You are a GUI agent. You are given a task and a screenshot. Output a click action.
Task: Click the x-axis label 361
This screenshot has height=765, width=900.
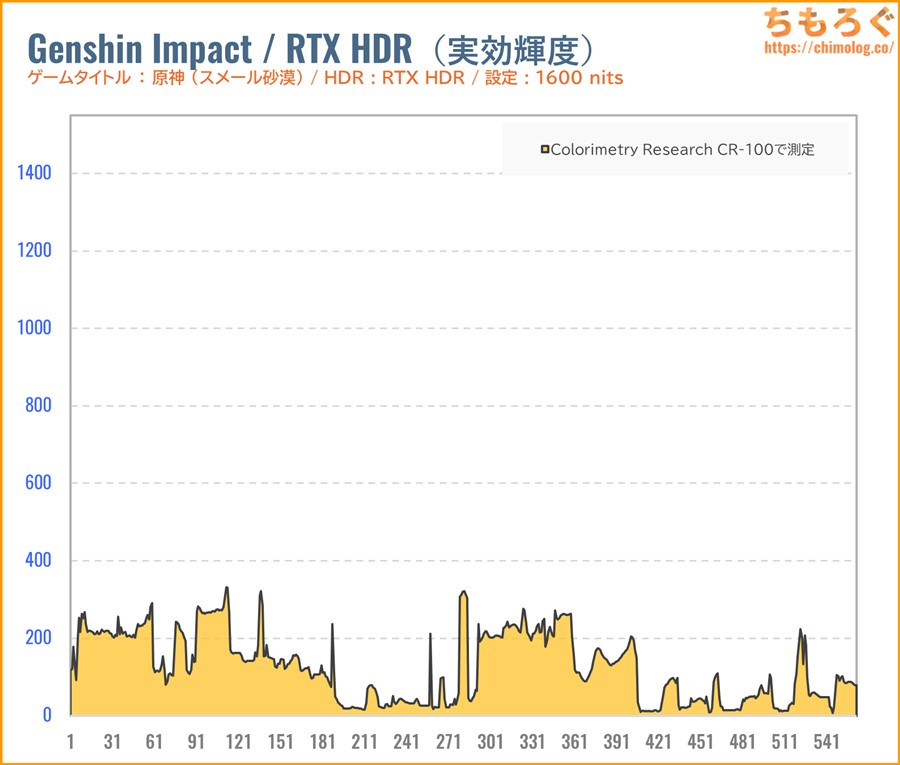click(x=575, y=741)
